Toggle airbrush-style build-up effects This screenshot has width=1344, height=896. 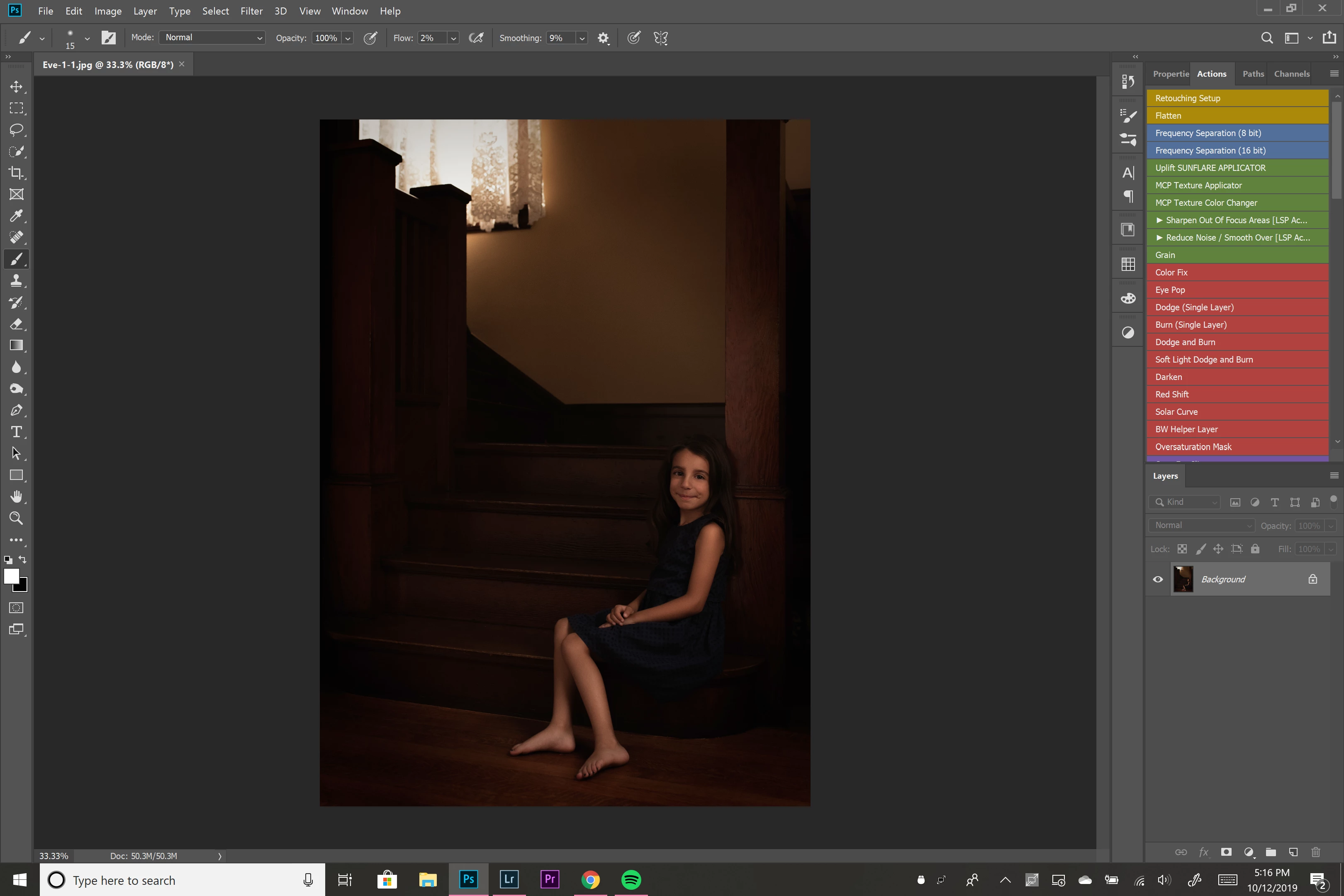[476, 38]
